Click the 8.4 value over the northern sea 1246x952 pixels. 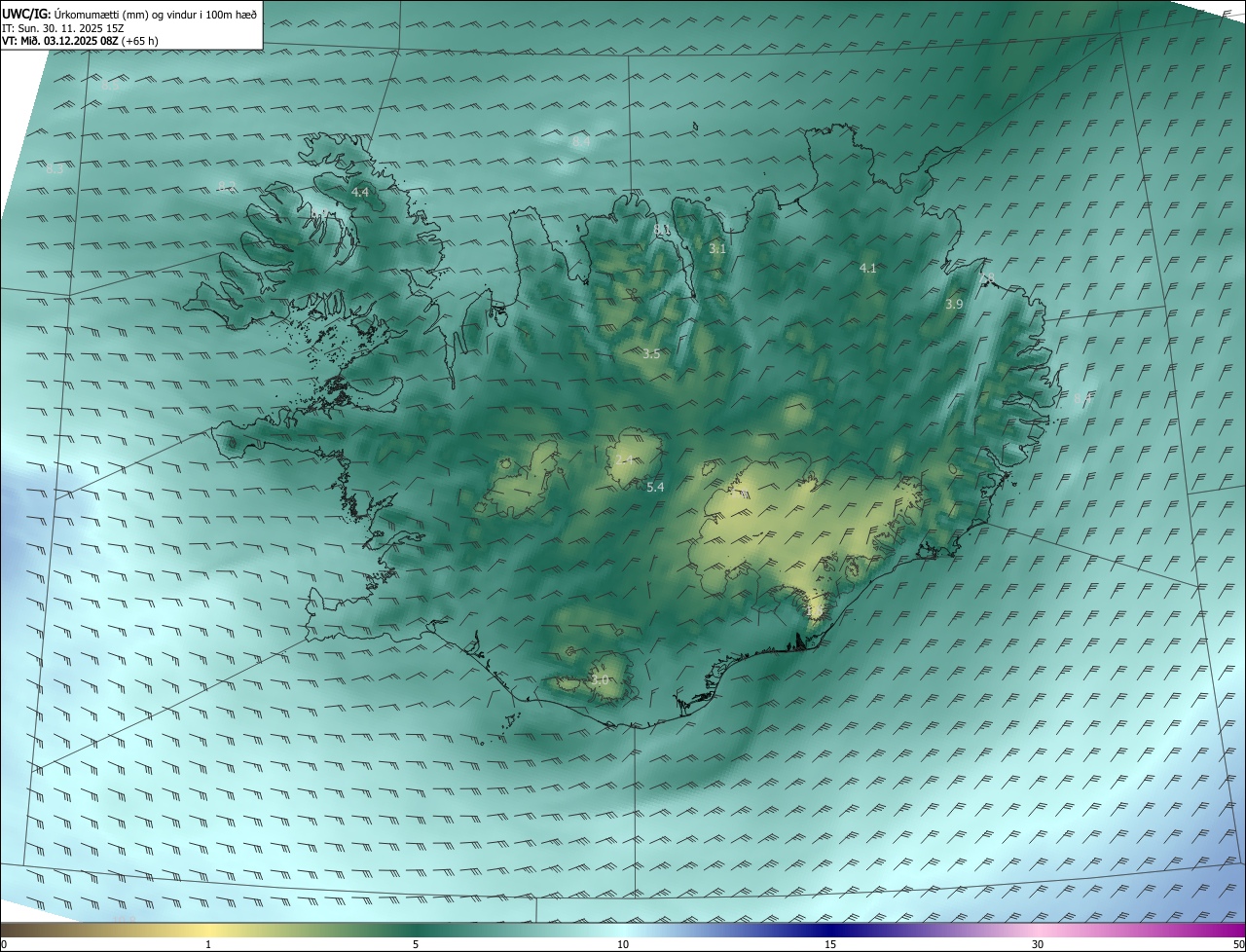581,142
